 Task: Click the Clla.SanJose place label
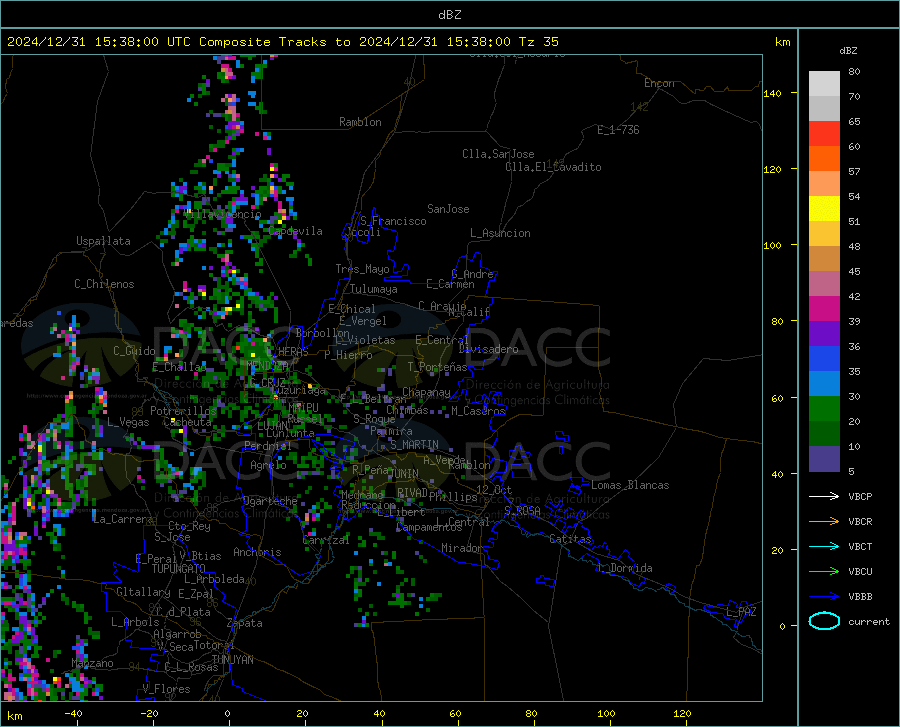pos(498,154)
